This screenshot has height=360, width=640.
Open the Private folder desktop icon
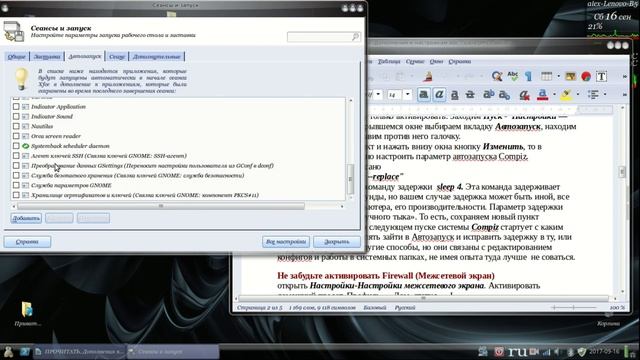click(27, 313)
